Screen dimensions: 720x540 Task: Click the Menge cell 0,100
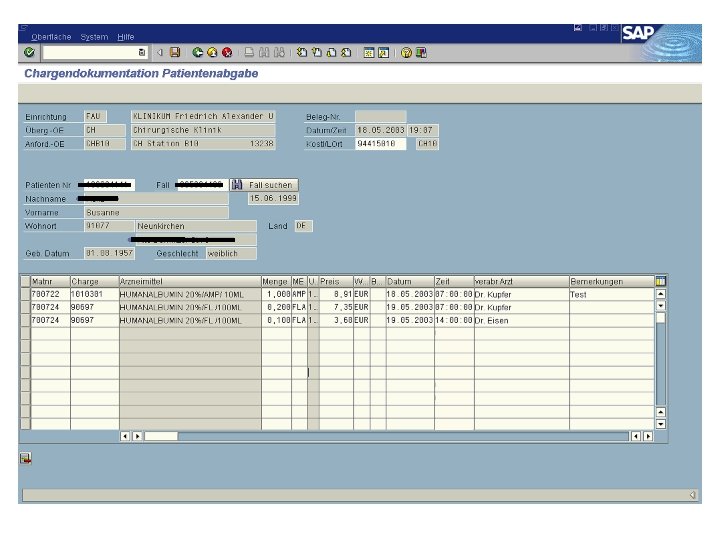276,321
